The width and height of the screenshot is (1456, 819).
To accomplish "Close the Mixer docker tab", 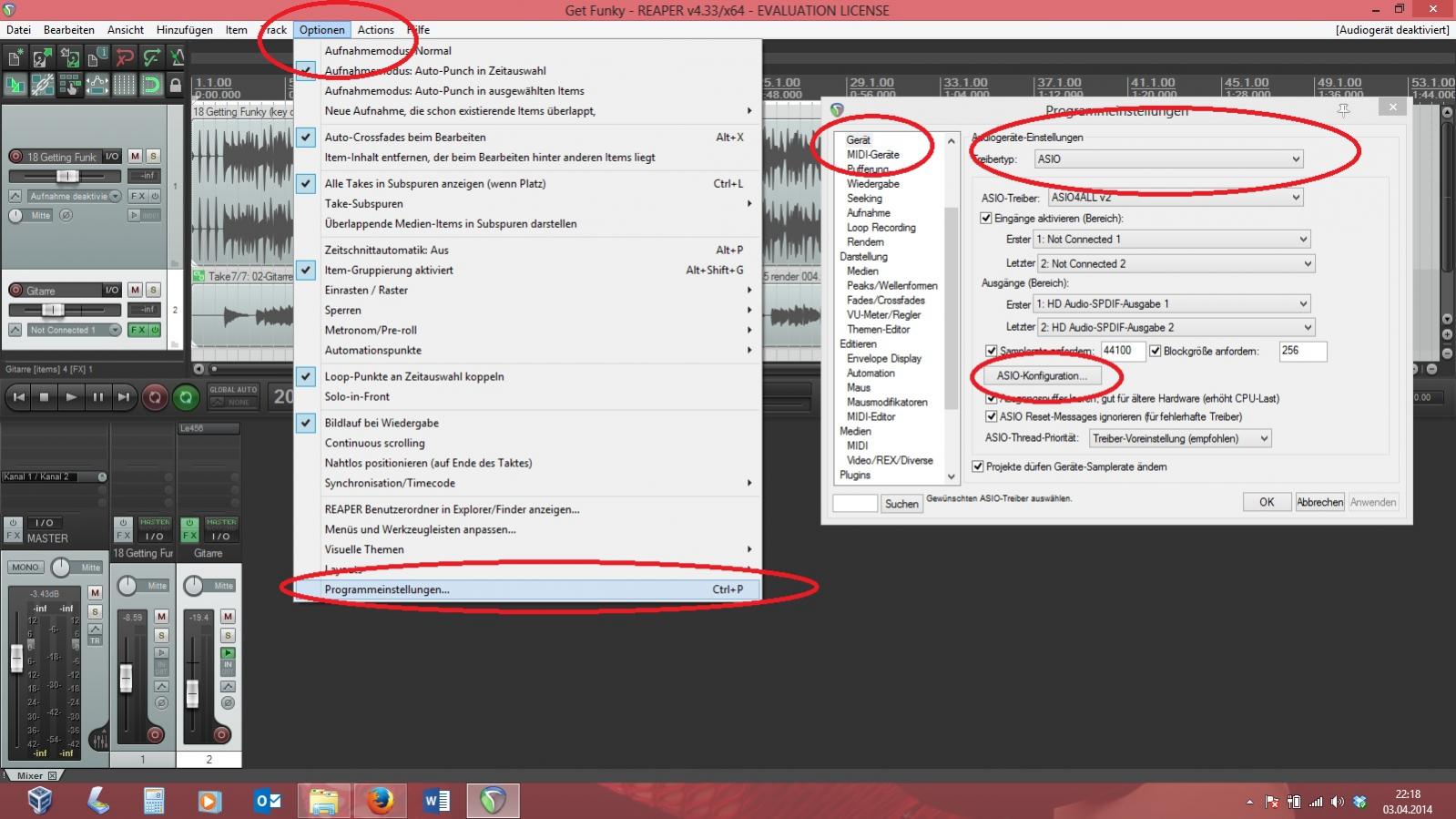I will [x=52, y=776].
